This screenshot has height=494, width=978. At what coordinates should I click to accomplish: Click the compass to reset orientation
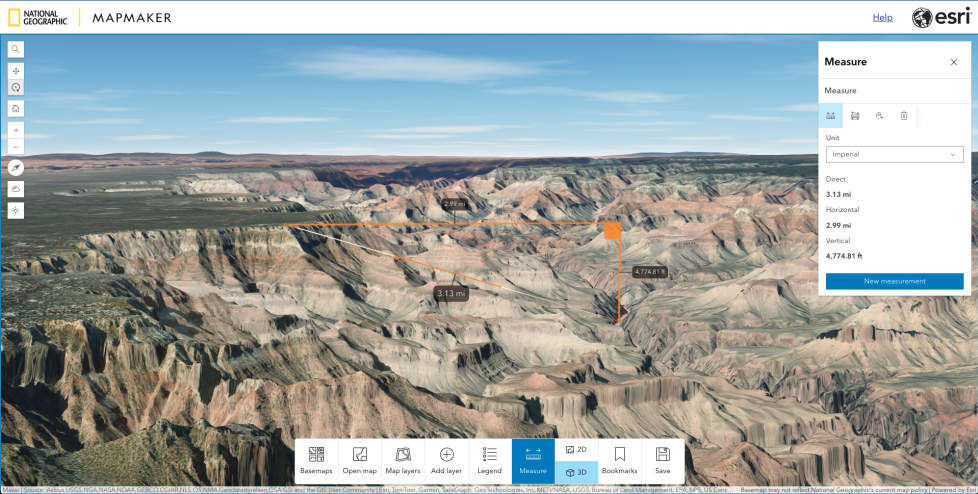[x=16, y=168]
